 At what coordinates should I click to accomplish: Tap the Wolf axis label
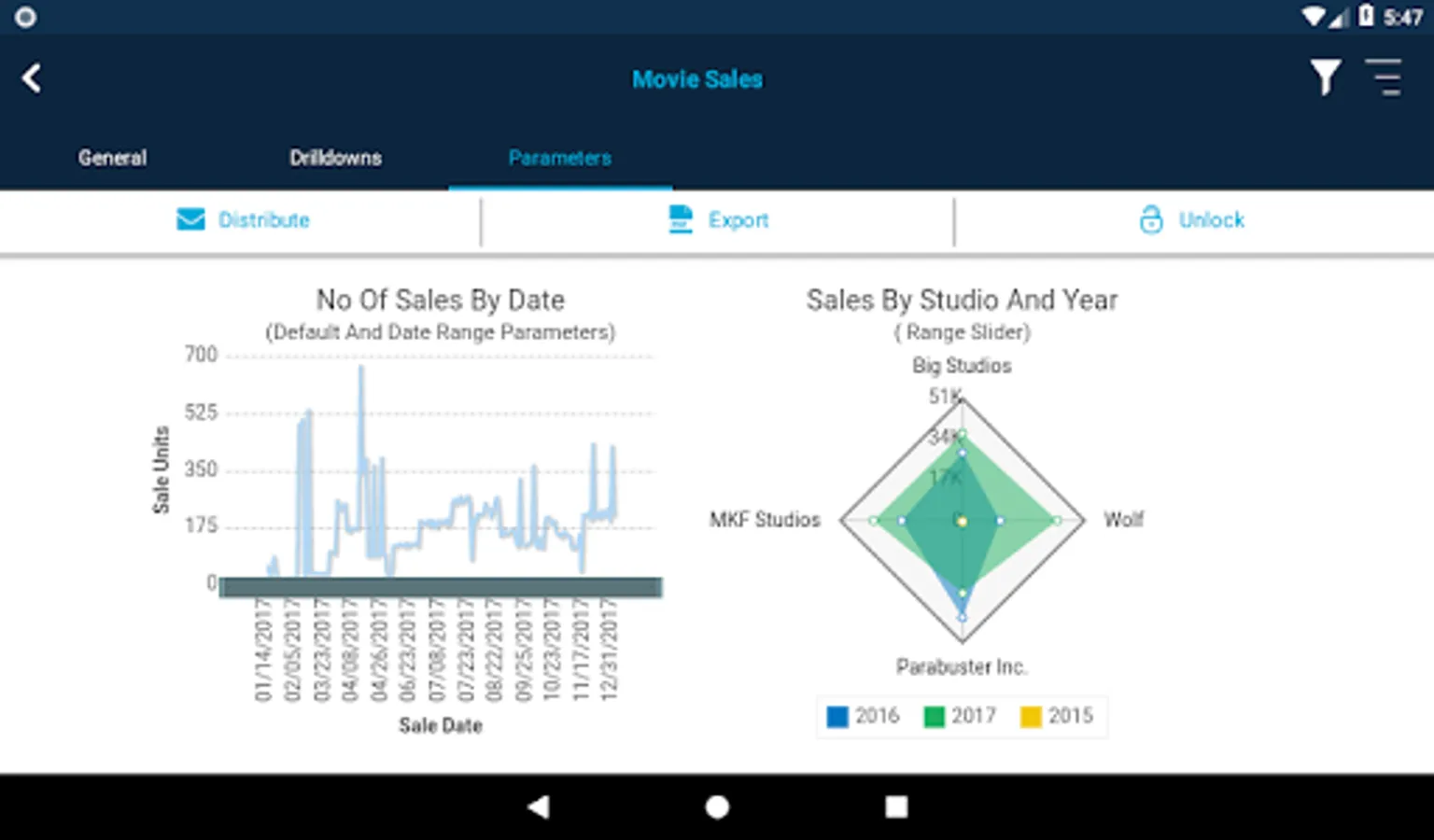1123,520
